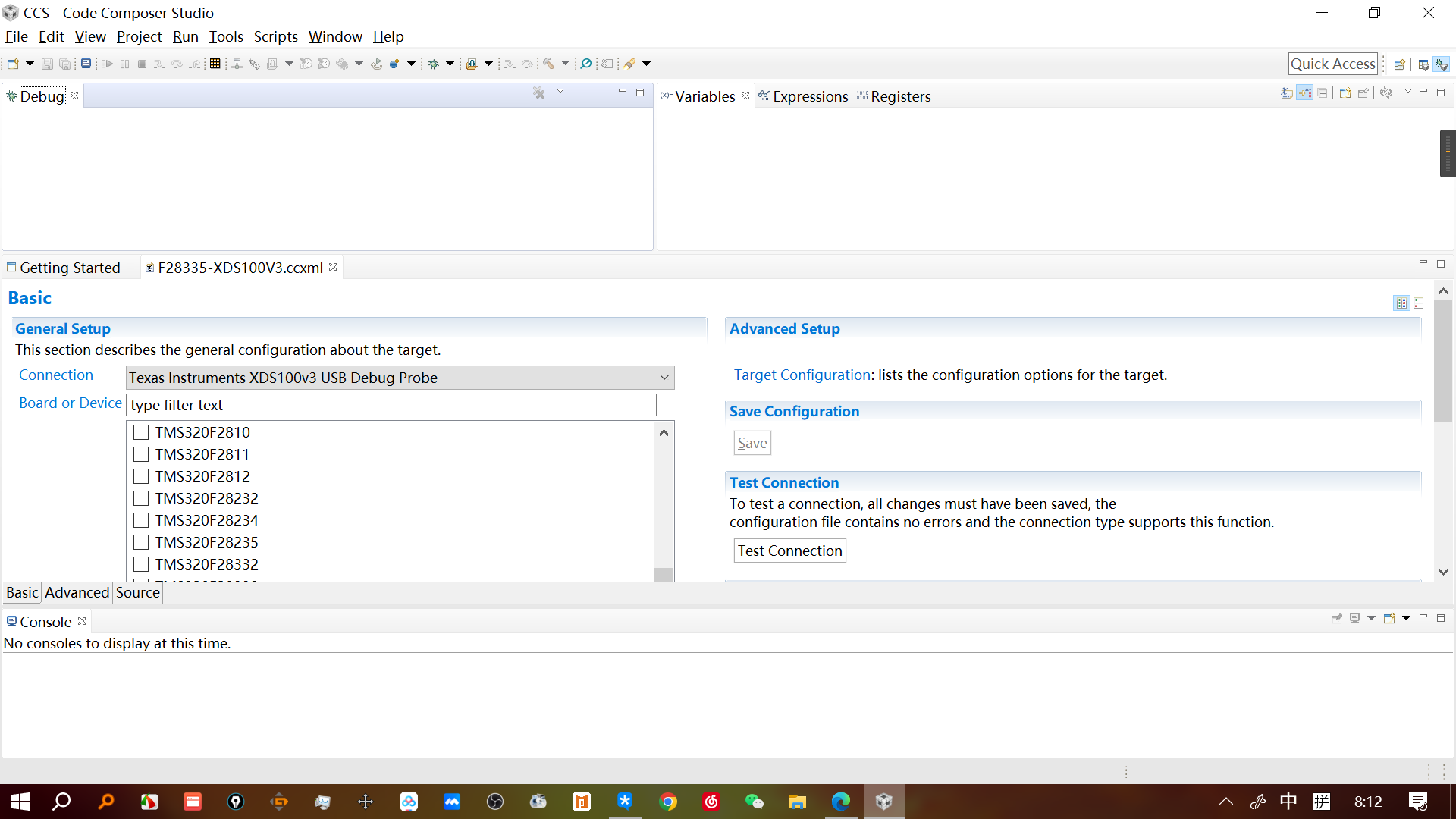Click the Pin Console icon
Viewport: 1456px width, 819px height.
point(1337,618)
